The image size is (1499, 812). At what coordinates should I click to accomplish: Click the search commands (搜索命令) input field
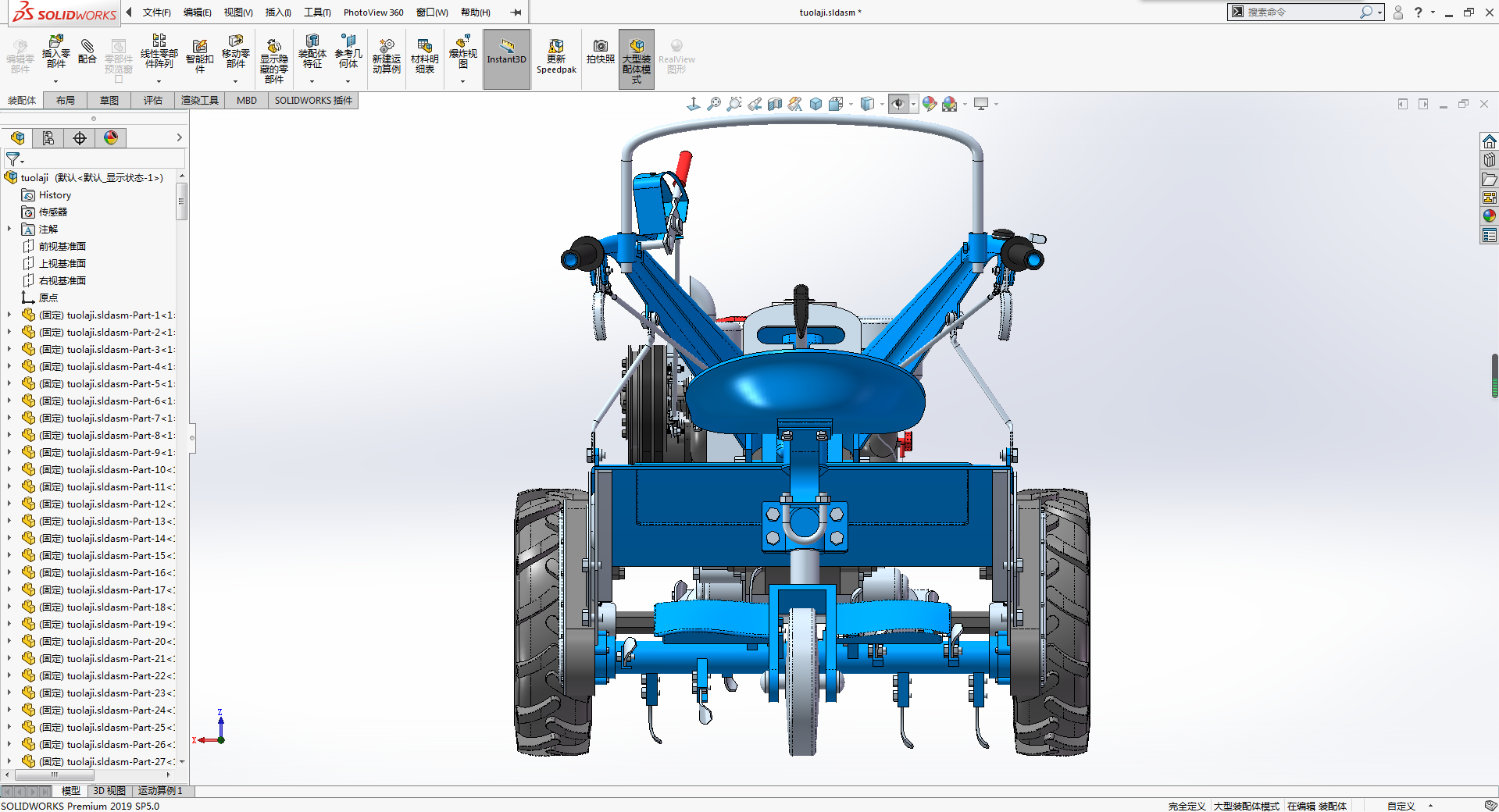point(1301,12)
